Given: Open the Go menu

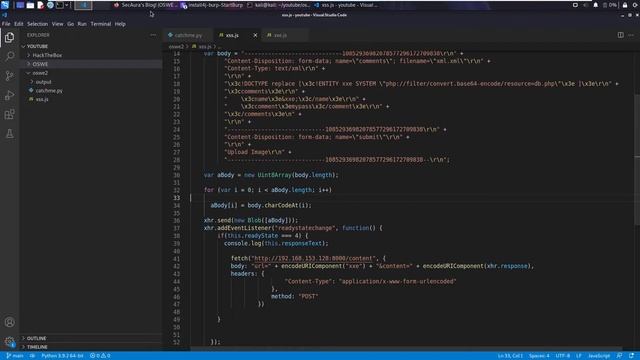Looking at the screenshot, I should tap(71, 24).
